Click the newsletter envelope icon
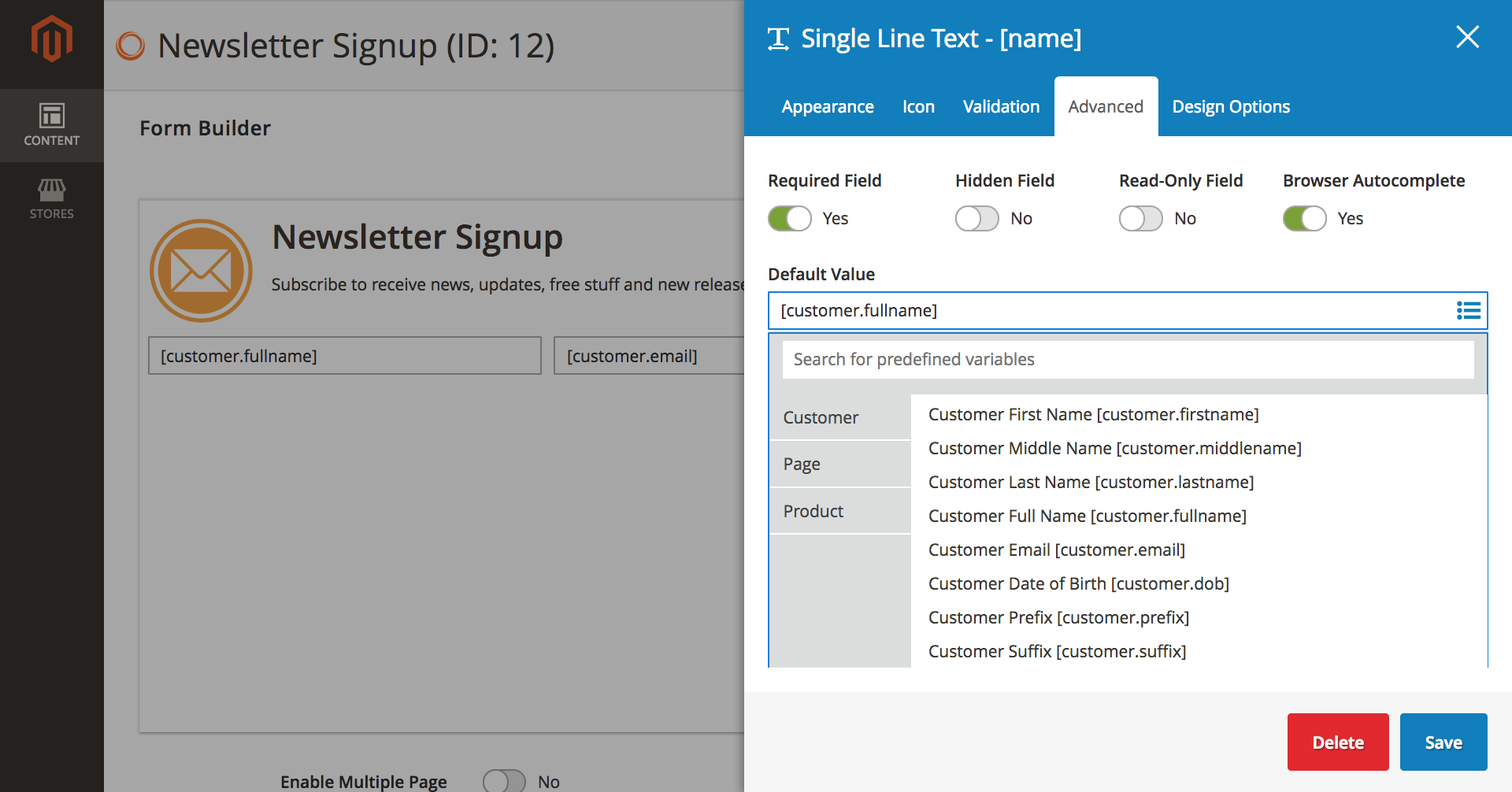Viewport: 1512px width, 792px height. (201, 270)
